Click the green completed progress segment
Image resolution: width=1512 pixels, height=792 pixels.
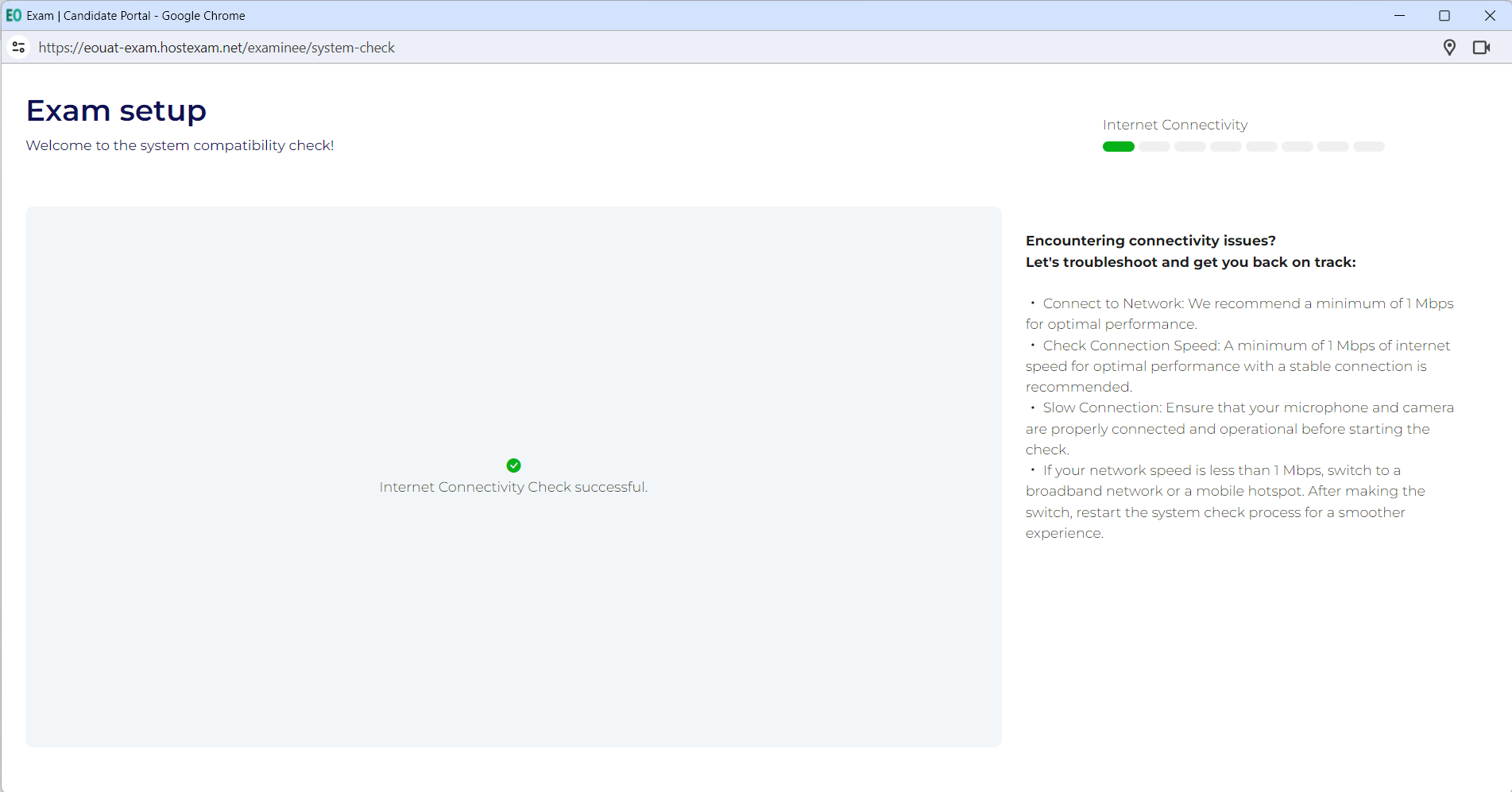pyautogui.click(x=1118, y=147)
